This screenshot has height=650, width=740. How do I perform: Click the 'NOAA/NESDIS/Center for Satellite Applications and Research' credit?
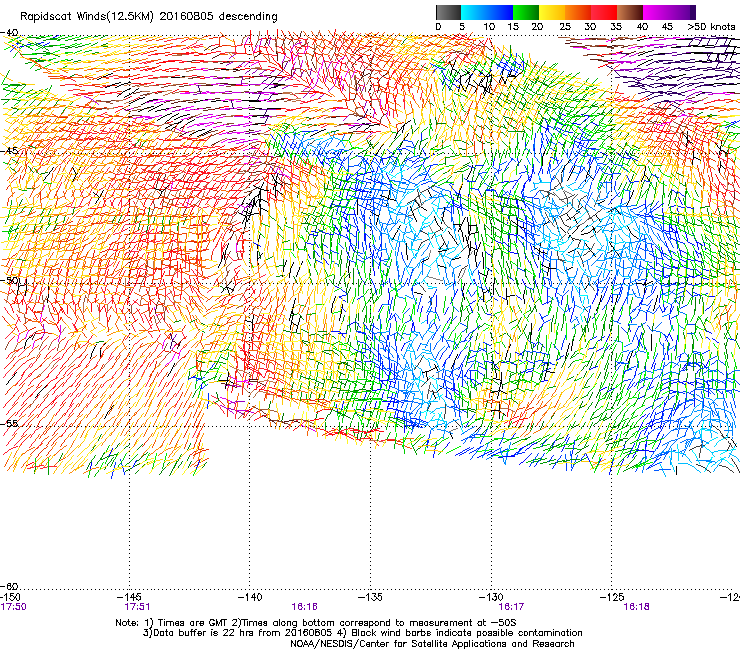coord(432,644)
